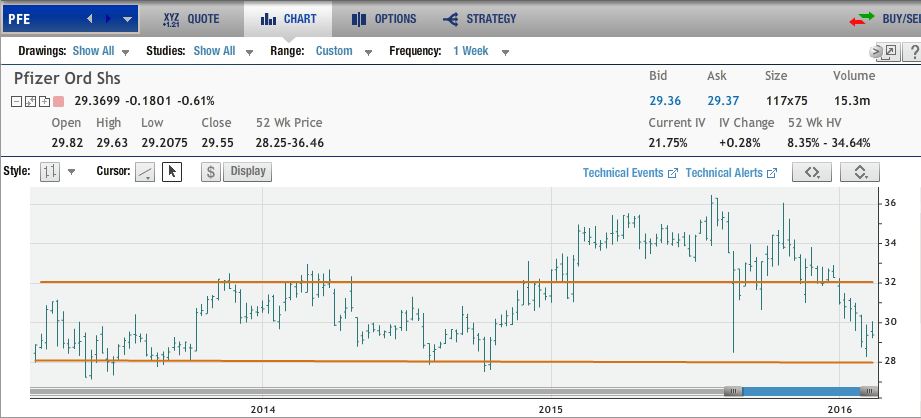Click the right handle of time range slider
This screenshot has height=418, width=921.
(x=868, y=391)
